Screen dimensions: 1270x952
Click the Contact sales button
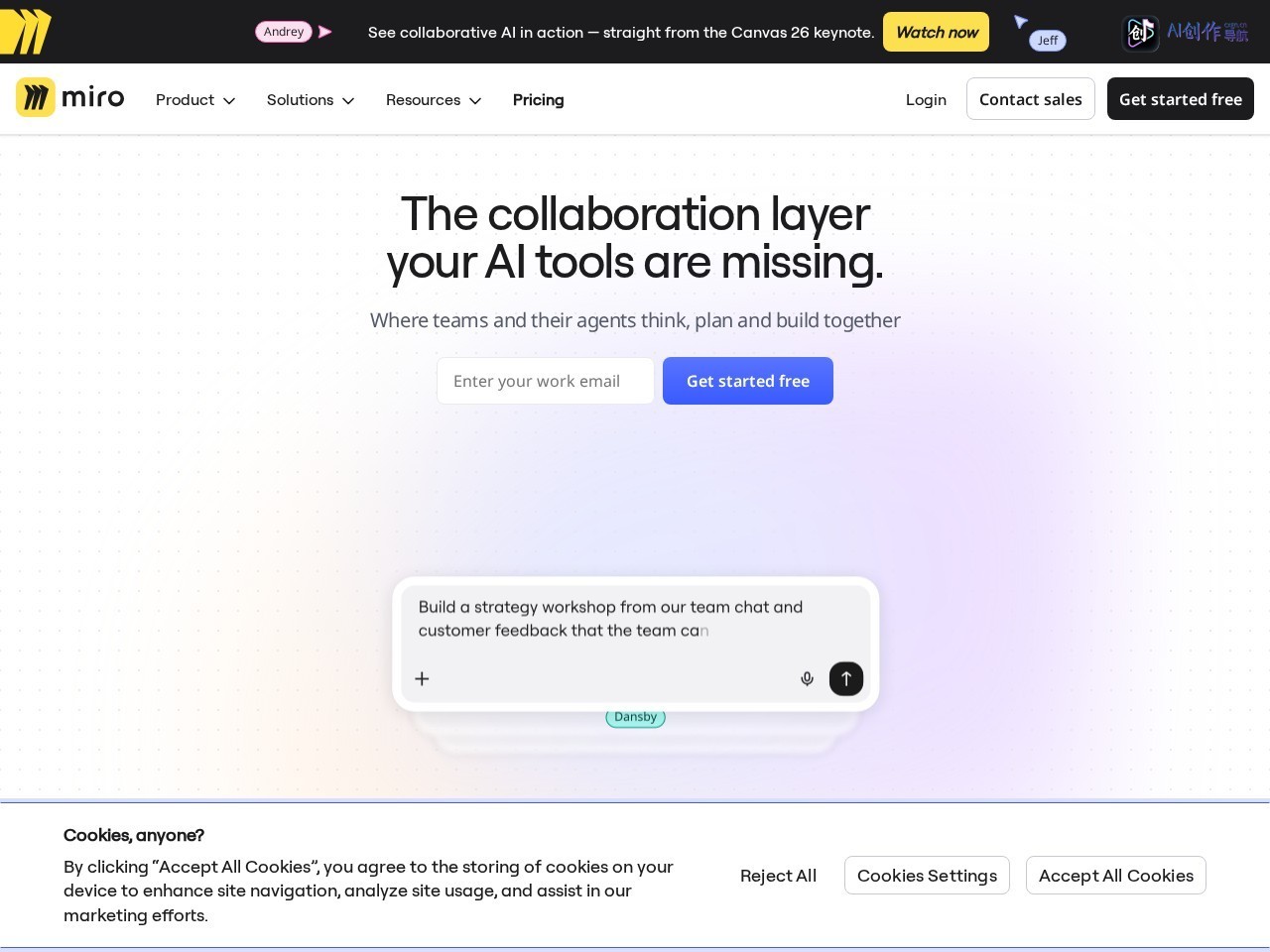(1031, 99)
